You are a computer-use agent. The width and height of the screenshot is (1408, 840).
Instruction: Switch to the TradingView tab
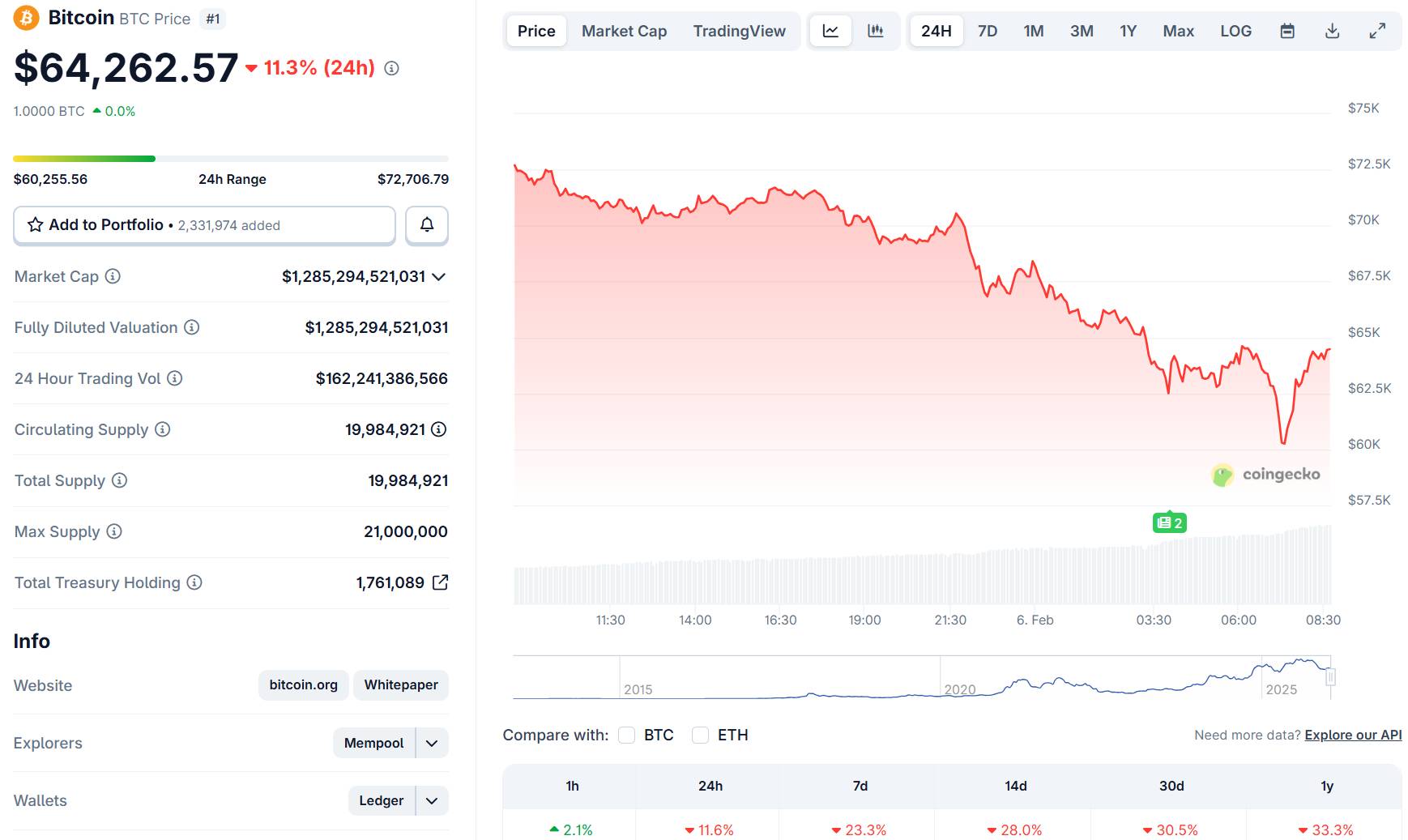coord(738,31)
